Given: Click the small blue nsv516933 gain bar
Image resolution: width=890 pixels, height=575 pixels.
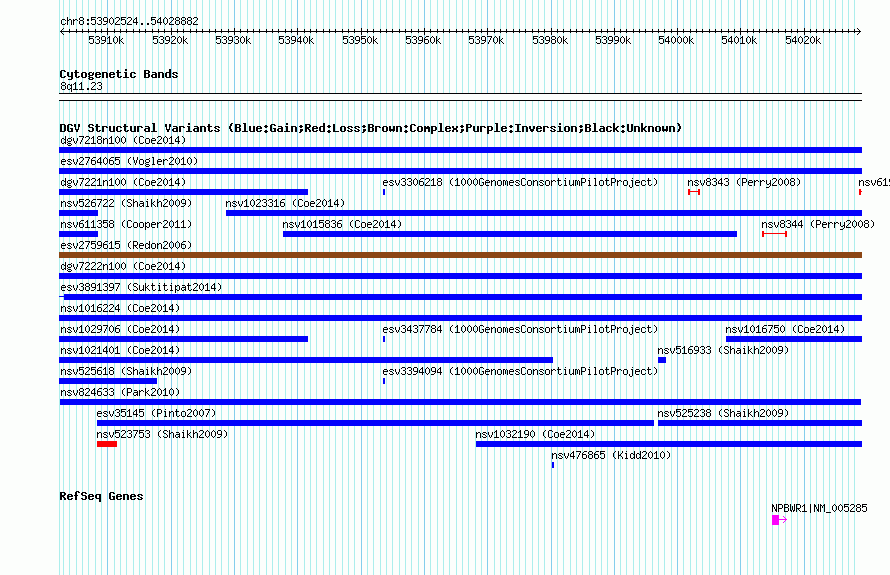Looking at the screenshot, I should click(662, 360).
